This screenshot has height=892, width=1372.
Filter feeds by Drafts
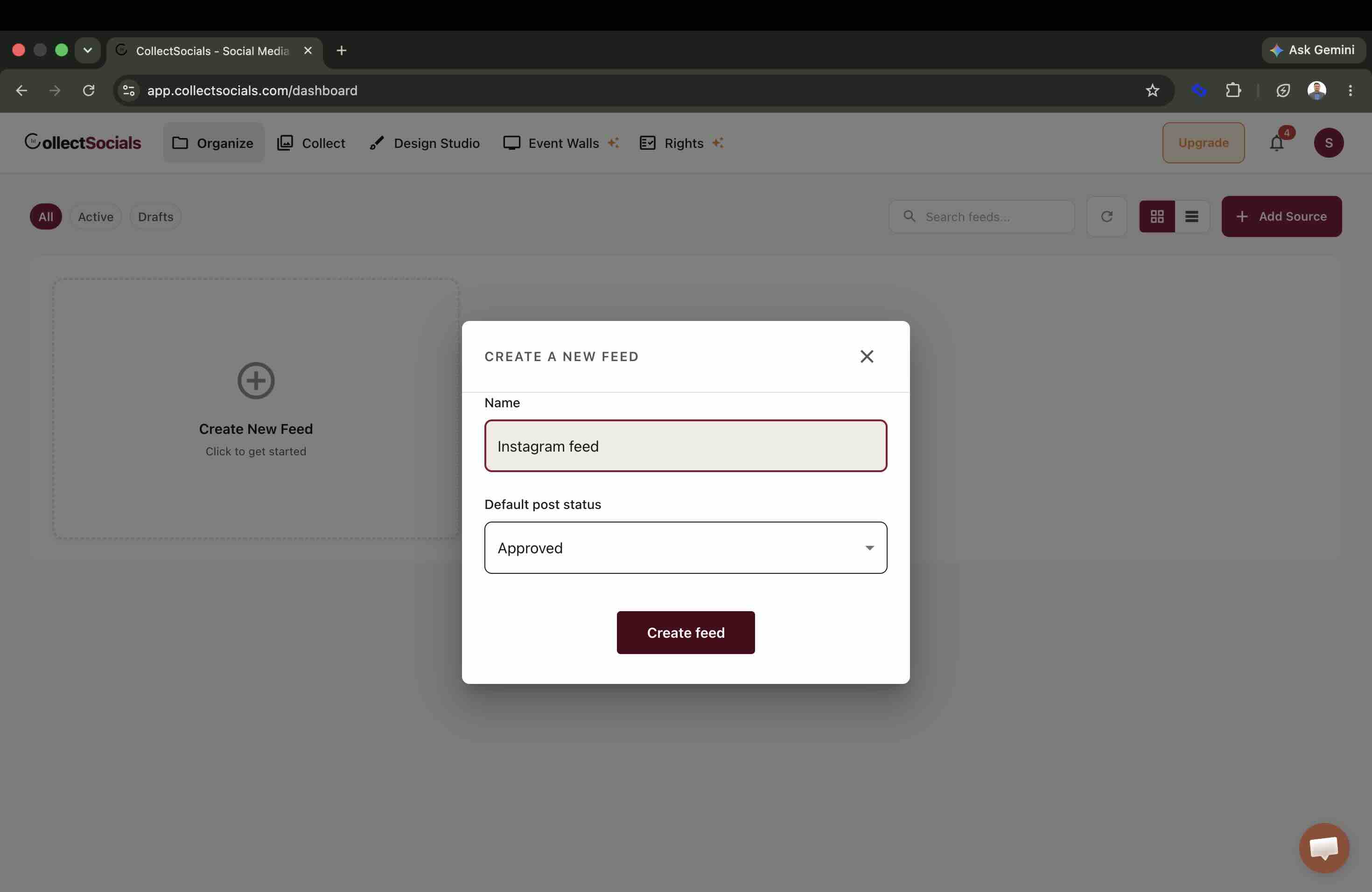pos(156,216)
